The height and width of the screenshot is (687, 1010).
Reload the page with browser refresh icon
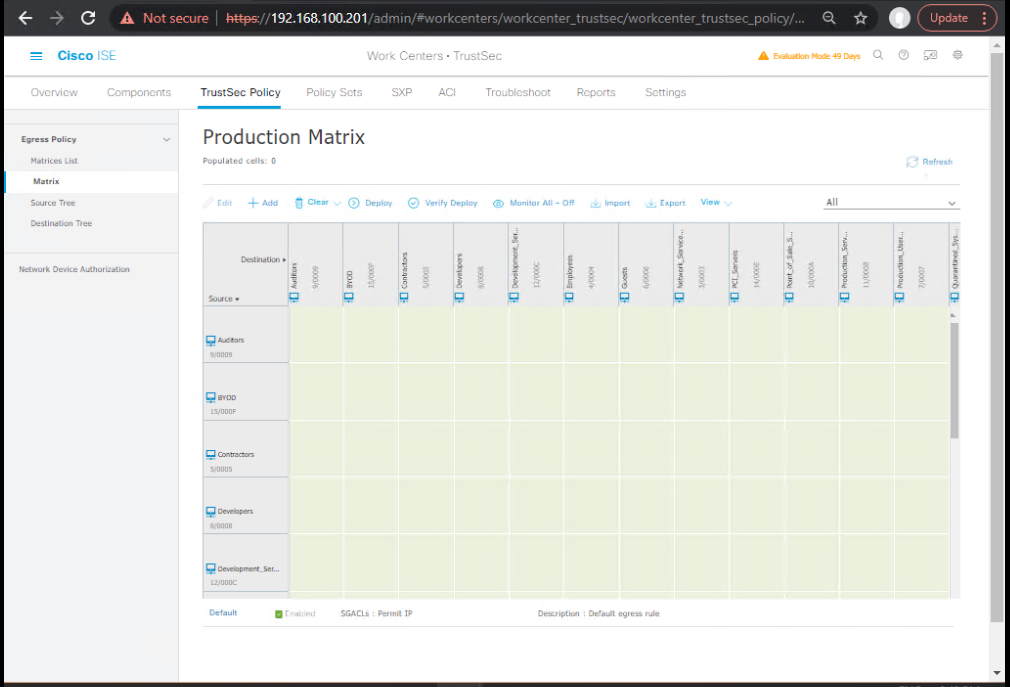point(88,18)
